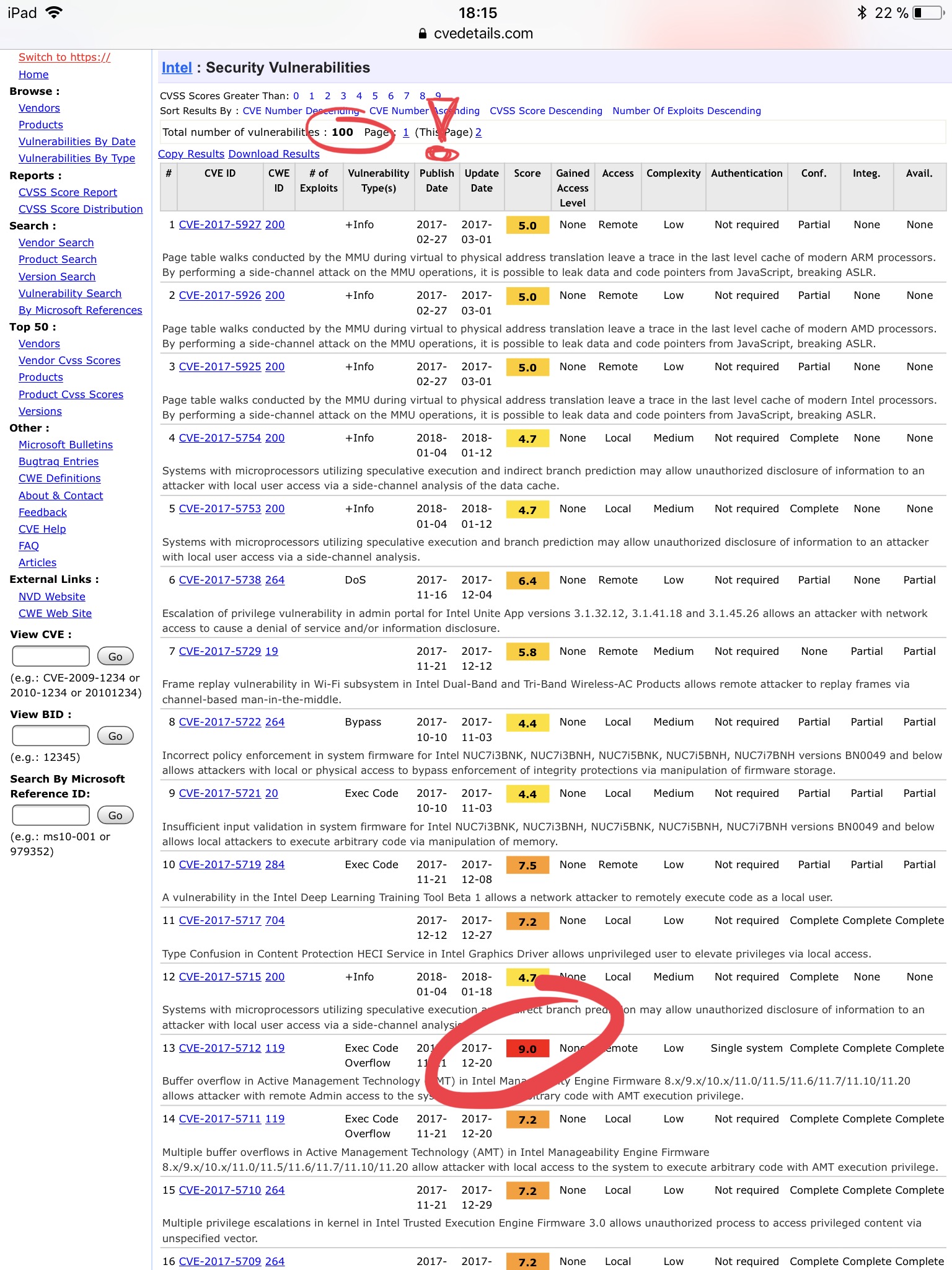Open the FAQ page
This screenshot has height=1270, width=952.
pyautogui.click(x=29, y=546)
